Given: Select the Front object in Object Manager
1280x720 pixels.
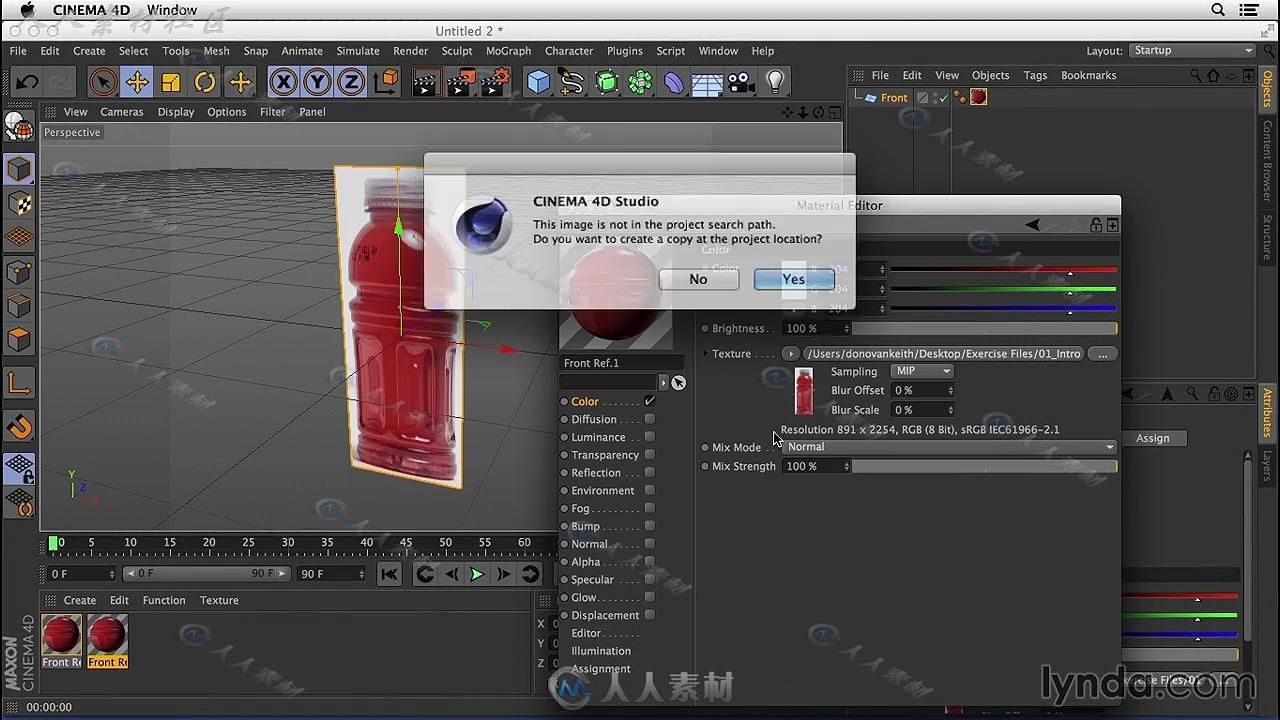Looking at the screenshot, I should point(894,98).
